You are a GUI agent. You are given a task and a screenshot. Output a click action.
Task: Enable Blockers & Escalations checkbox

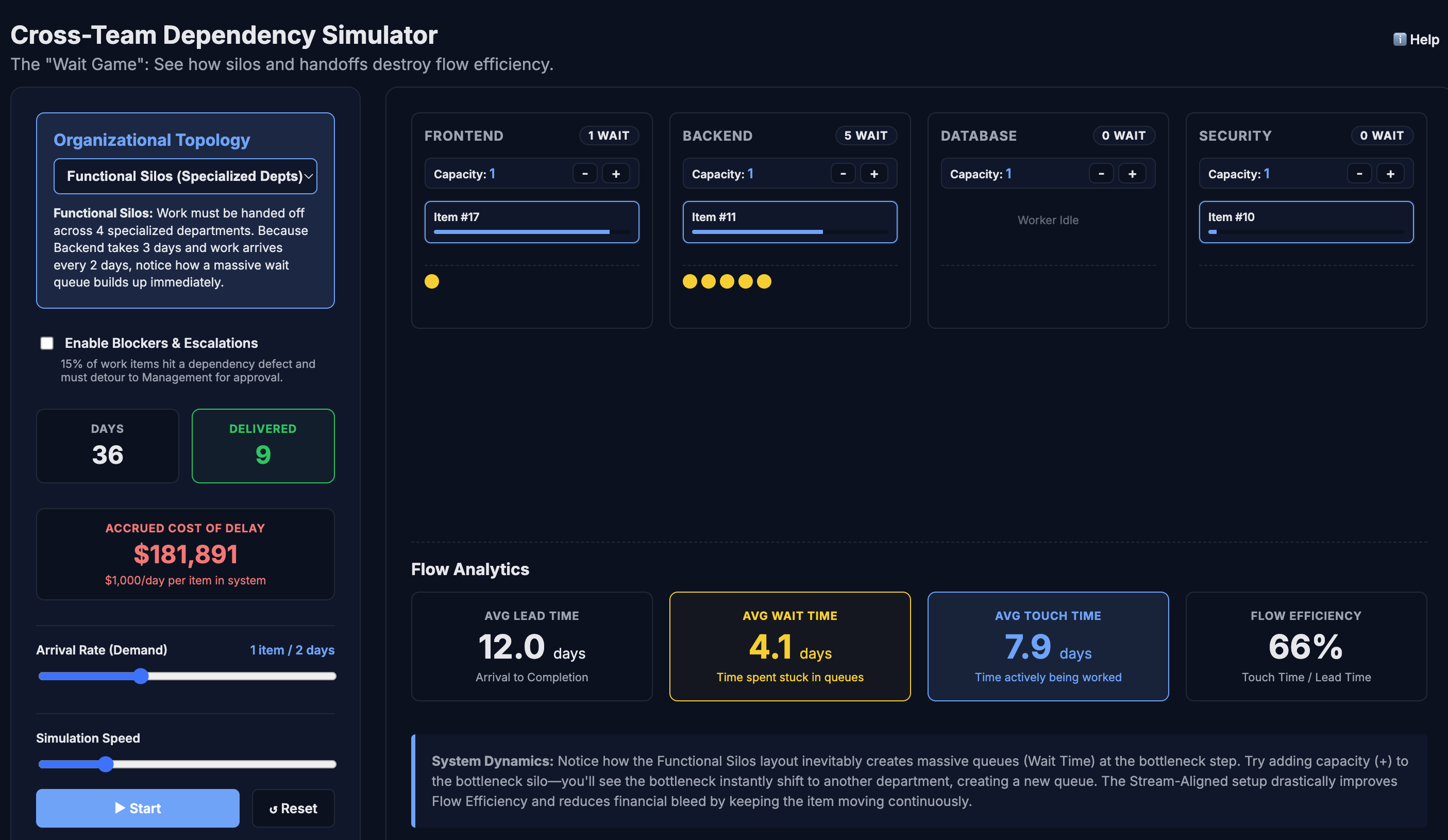click(x=47, y=343)
